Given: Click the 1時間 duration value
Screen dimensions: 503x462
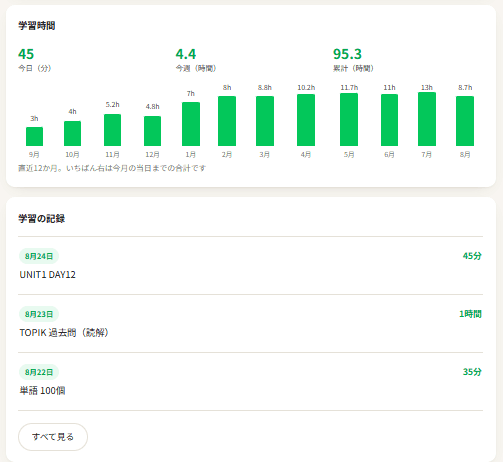Looking at the screenshot, I should 470,314.
